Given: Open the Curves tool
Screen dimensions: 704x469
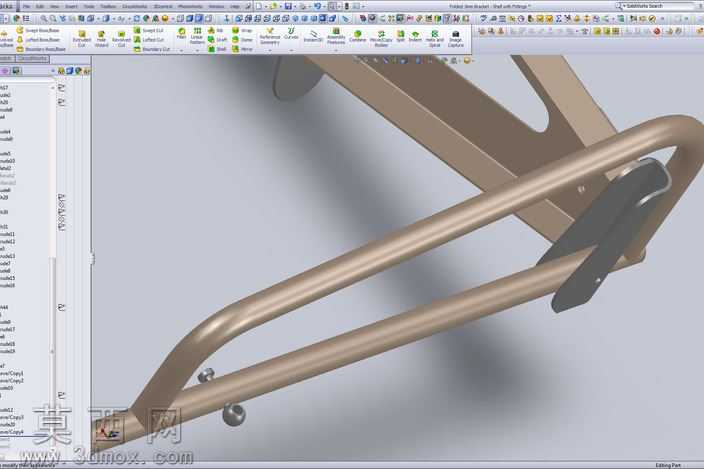Looking at the screenshot, I should (291, 33).
